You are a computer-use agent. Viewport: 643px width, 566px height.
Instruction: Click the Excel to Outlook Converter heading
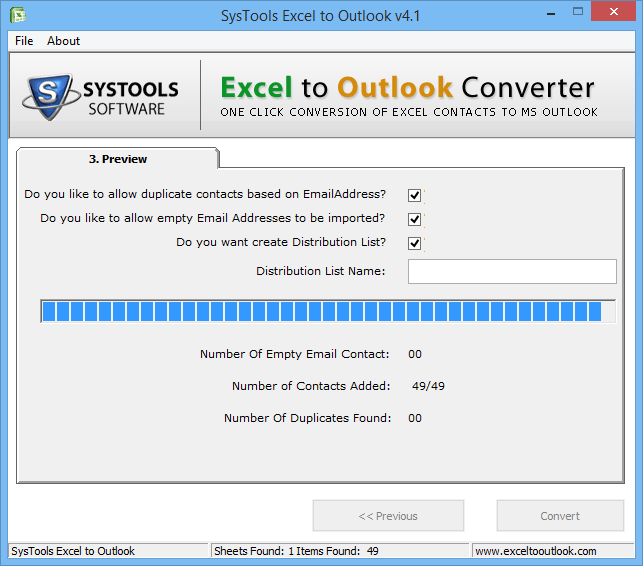pos(408,87)
